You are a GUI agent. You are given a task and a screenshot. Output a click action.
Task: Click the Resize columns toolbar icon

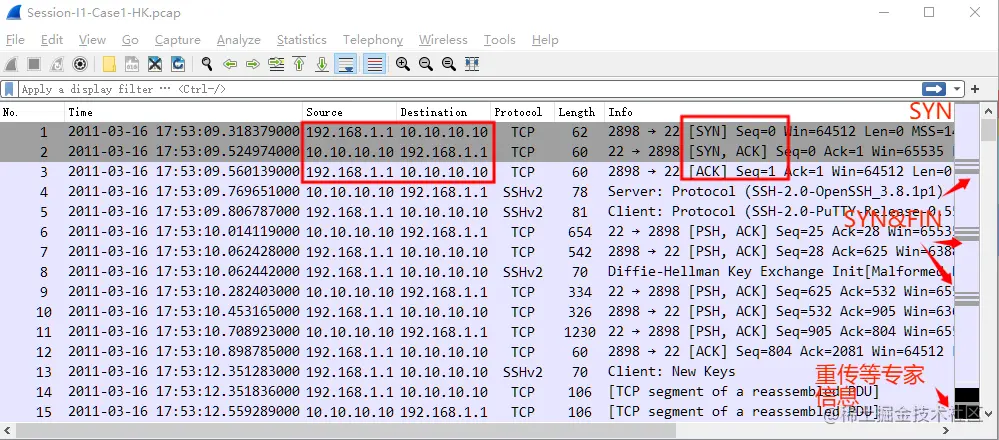coord(471,64)
